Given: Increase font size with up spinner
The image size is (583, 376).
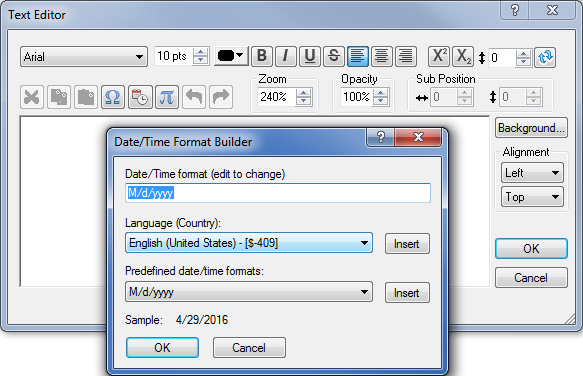Looking at the screenshot, I should [x=201, y=52].
